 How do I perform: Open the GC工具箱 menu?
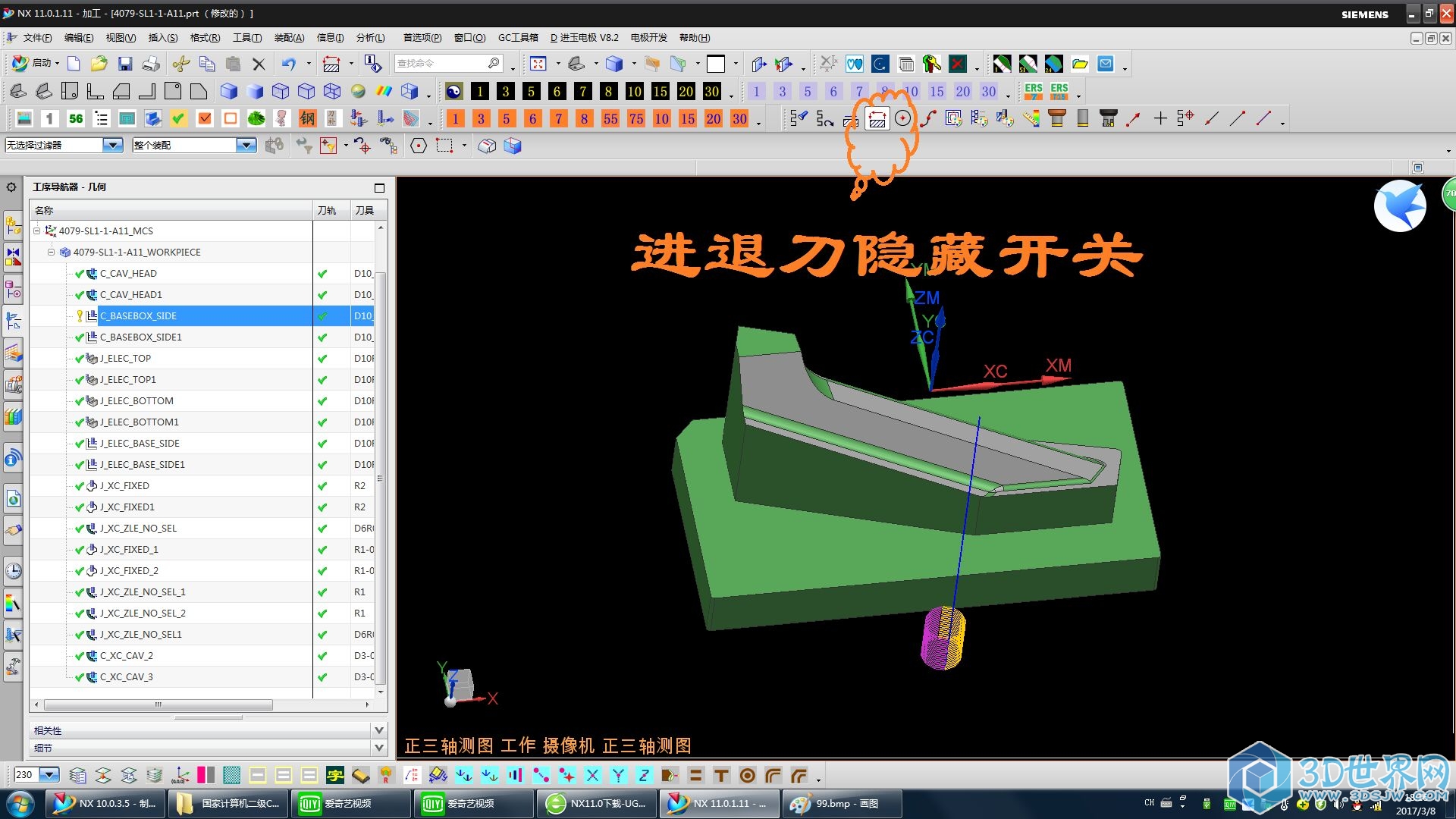[x=518, y=37]
